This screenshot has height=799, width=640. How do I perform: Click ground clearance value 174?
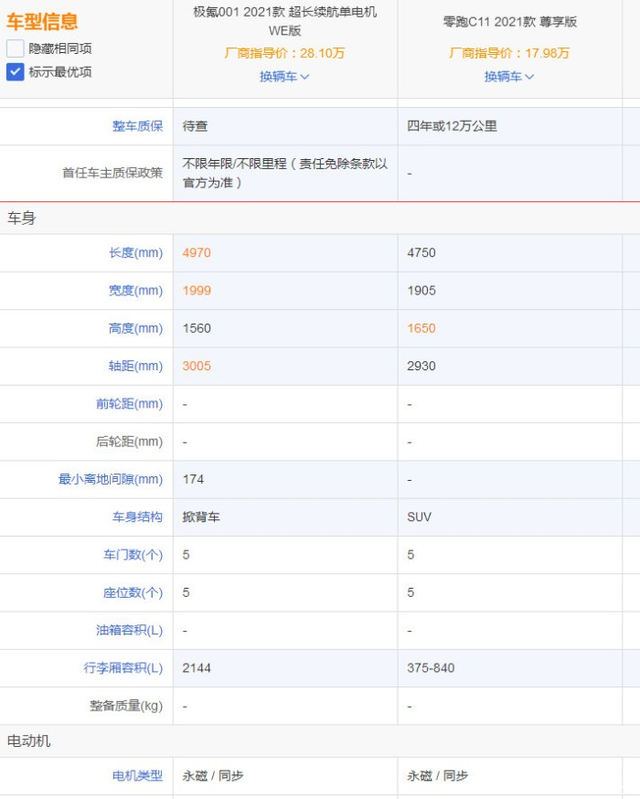point(193,479)
